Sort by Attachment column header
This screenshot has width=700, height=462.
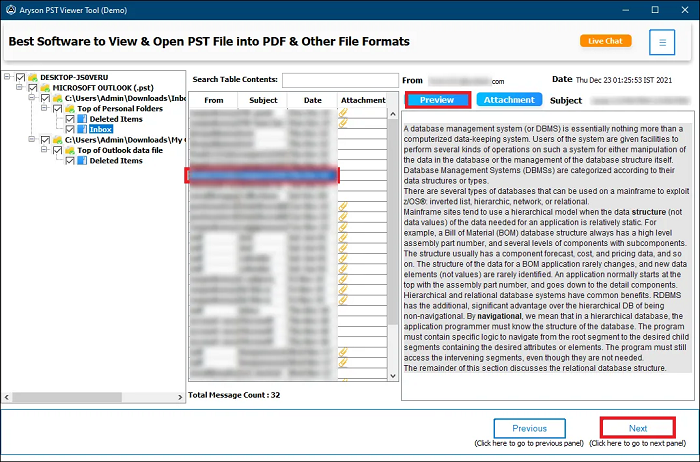(x=362, y=100)
